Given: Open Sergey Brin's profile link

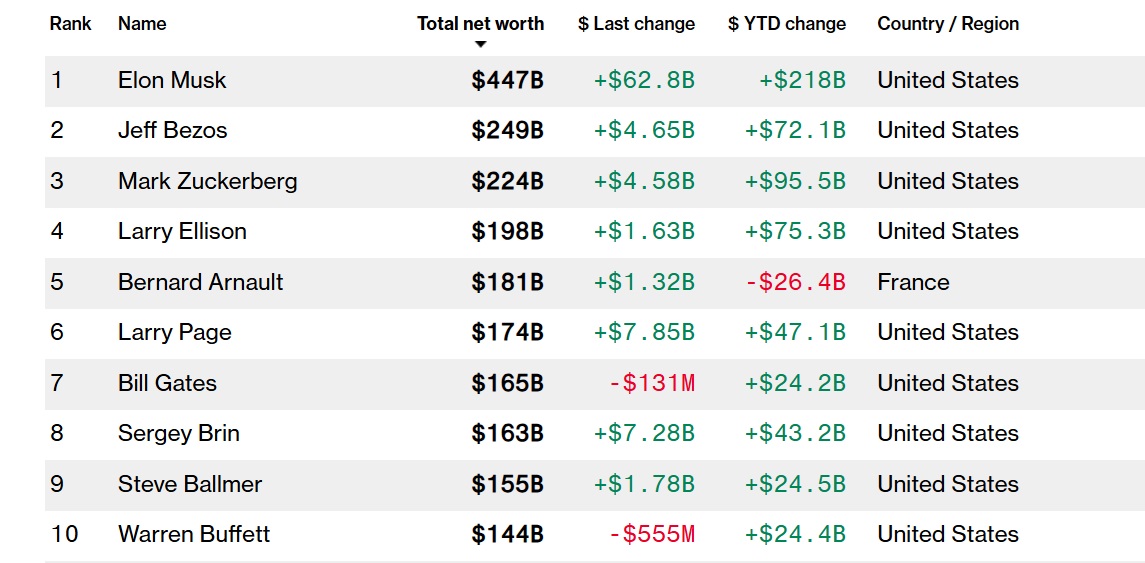Looking at the screenshot, I should [x=179, y=433].
